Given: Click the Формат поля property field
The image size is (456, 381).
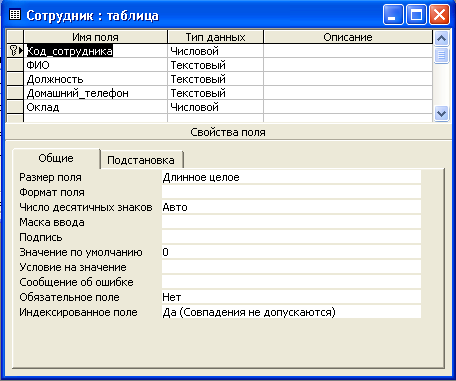Looking at the screenshot, I should (x=291, y=192).
